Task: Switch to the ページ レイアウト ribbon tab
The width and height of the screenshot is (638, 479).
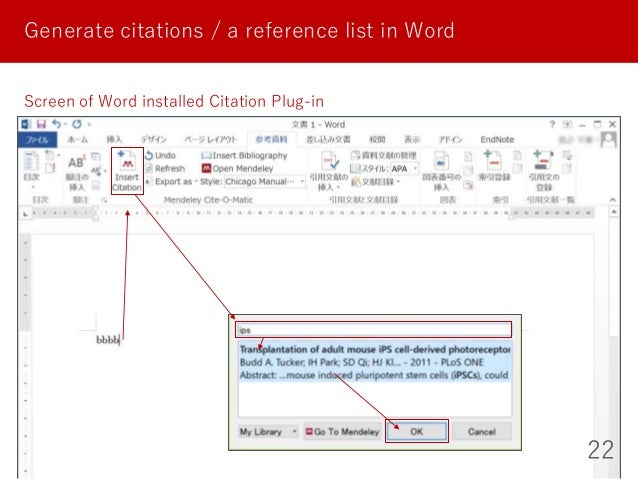Action: click(x=210, y=140)
